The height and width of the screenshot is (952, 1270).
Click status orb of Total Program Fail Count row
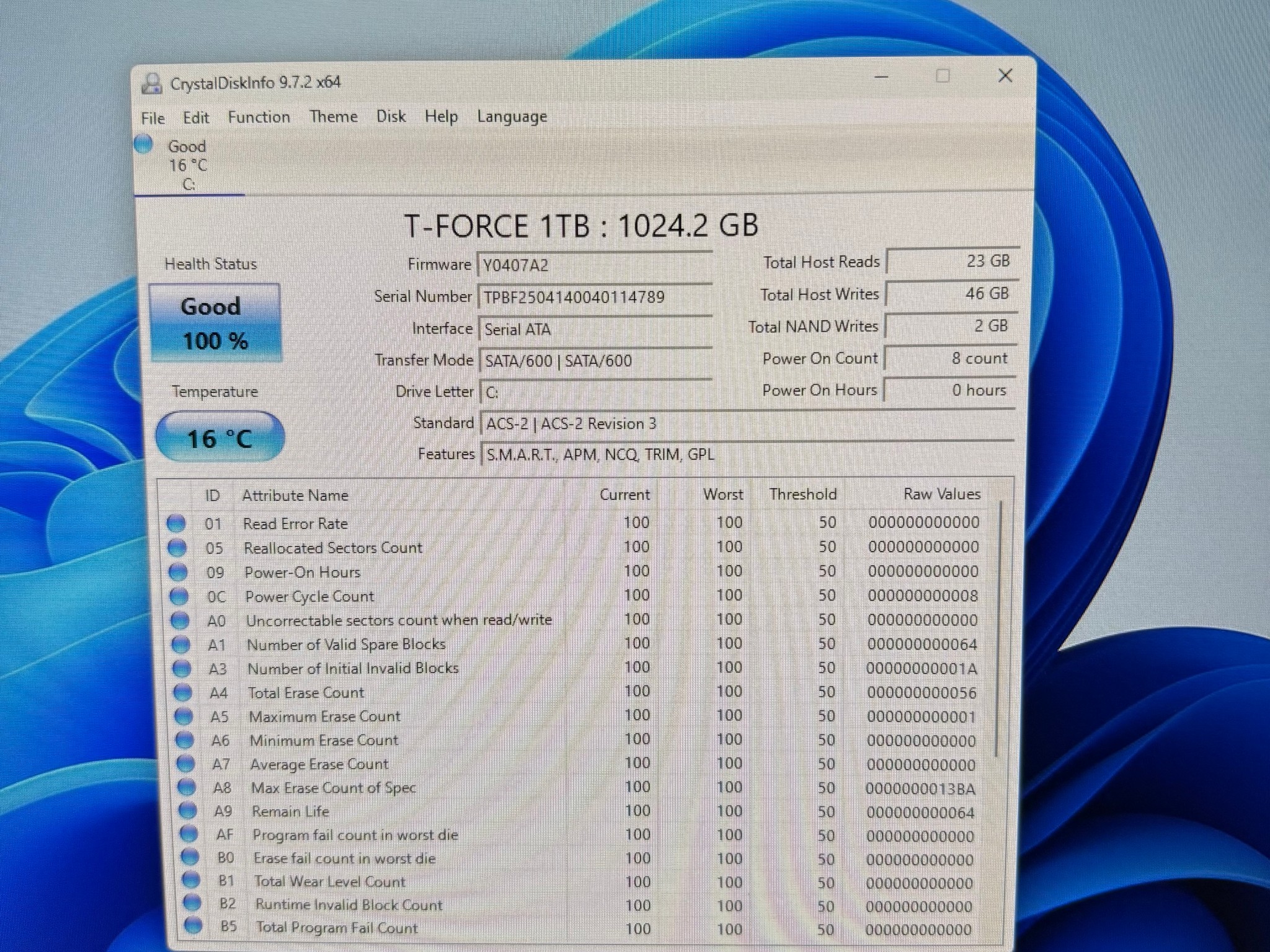[x=193, y=927]
